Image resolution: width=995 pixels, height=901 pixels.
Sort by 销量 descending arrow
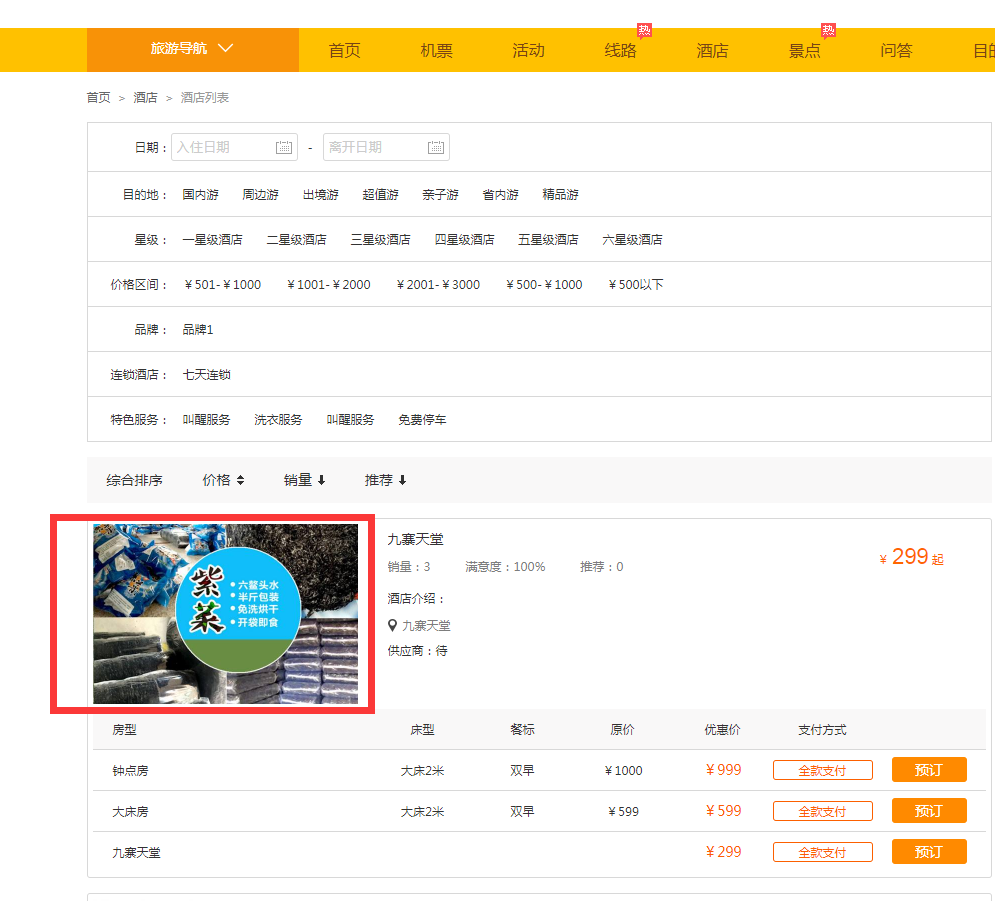coord(321,480)
